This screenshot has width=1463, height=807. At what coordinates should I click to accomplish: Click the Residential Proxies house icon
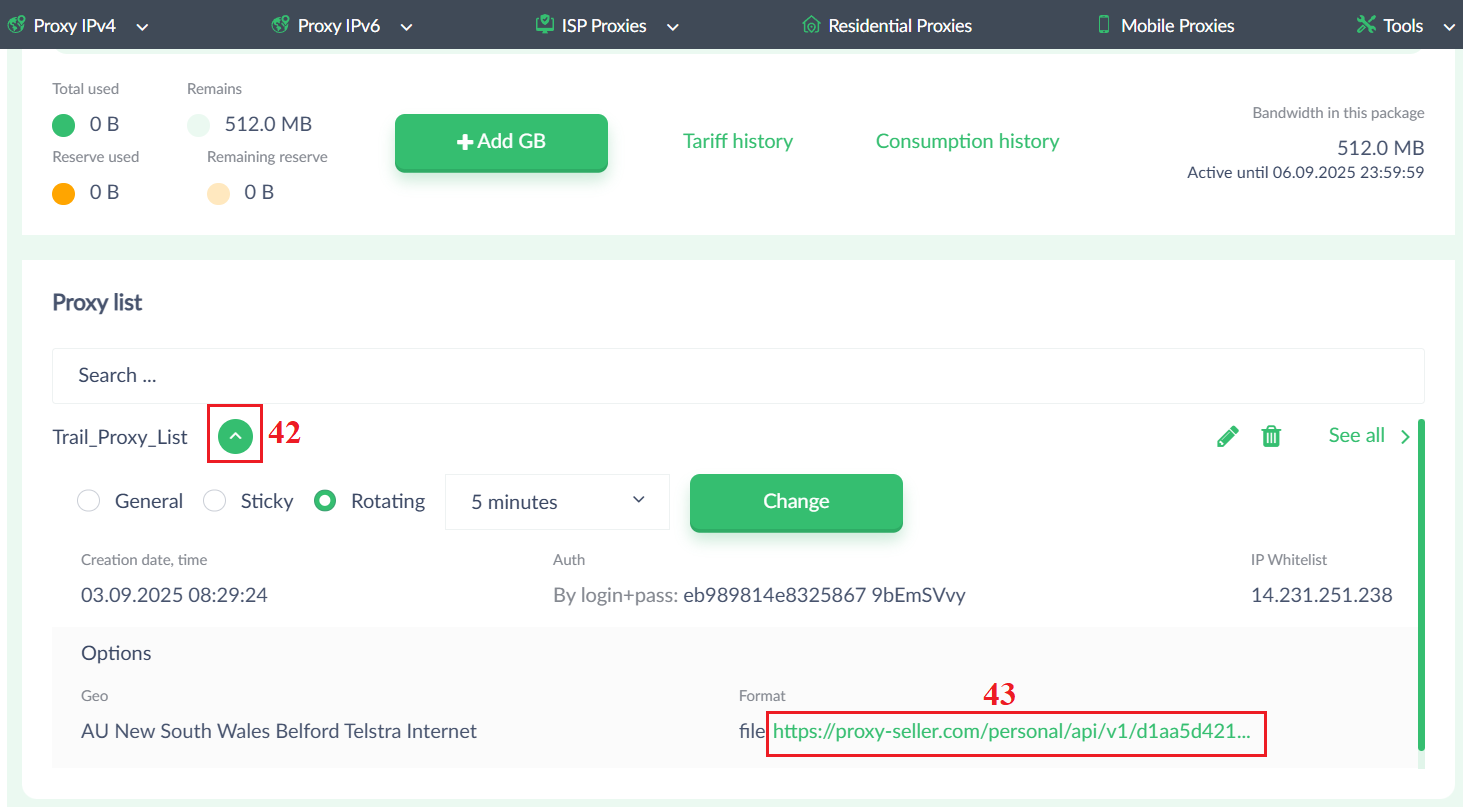[811, 25]
